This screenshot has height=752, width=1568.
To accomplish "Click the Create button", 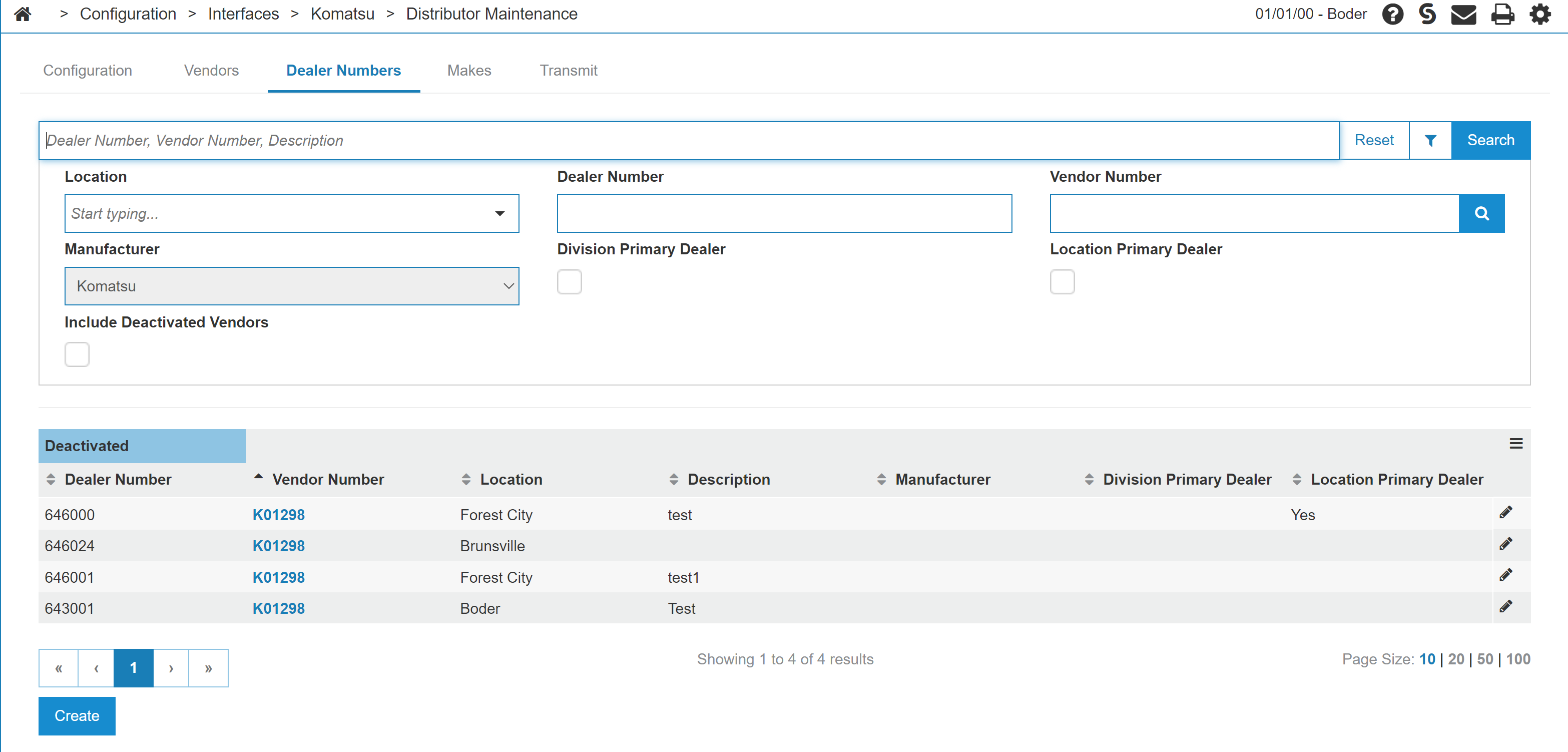I will pos(77,715).
